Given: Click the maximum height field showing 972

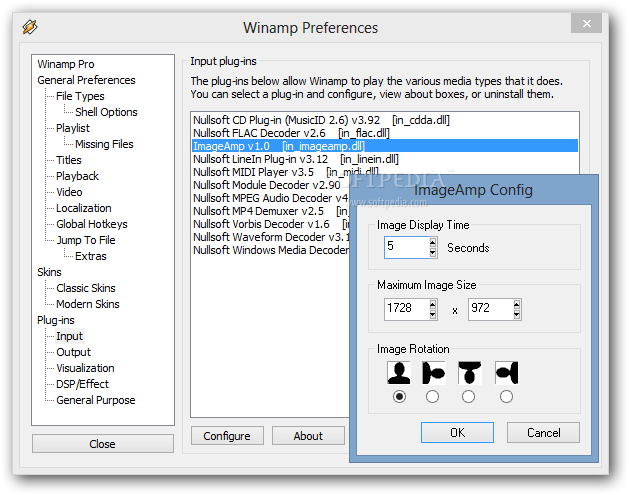Looking at the screenshot, I should point(491,309).
